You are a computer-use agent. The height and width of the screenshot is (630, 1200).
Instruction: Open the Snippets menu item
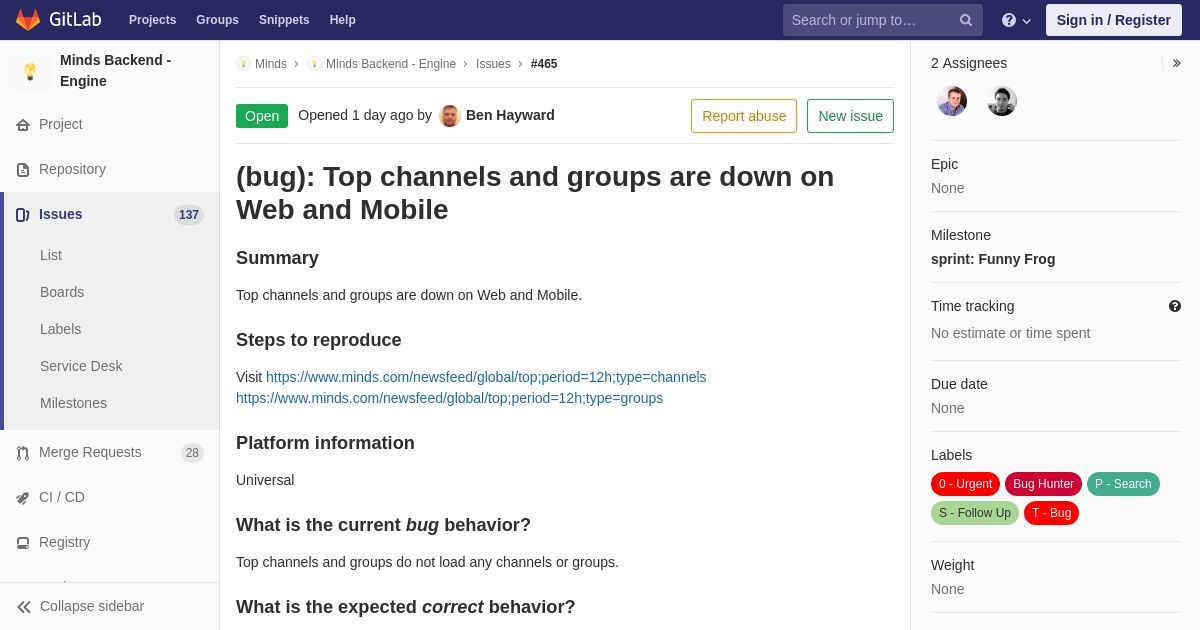tap(284, 20)
